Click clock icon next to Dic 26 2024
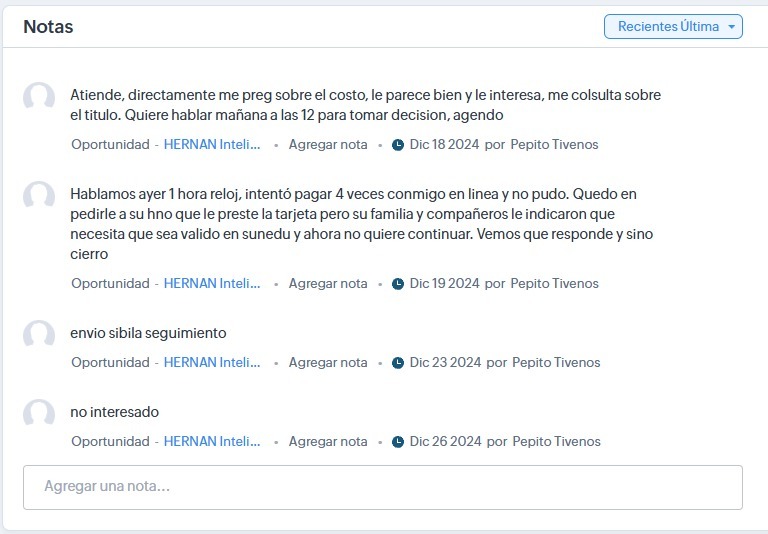This screenshot has width=768, height=534. click(398, 442)
